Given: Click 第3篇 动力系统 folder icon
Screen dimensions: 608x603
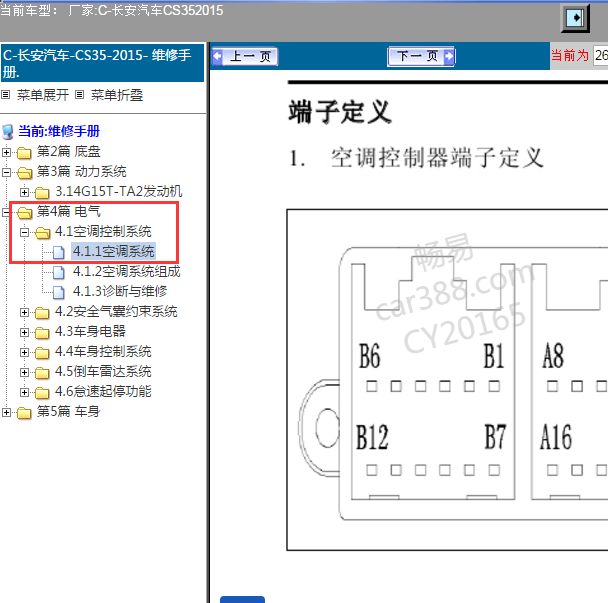Looking at the screenshot, I should click(24, 173).
